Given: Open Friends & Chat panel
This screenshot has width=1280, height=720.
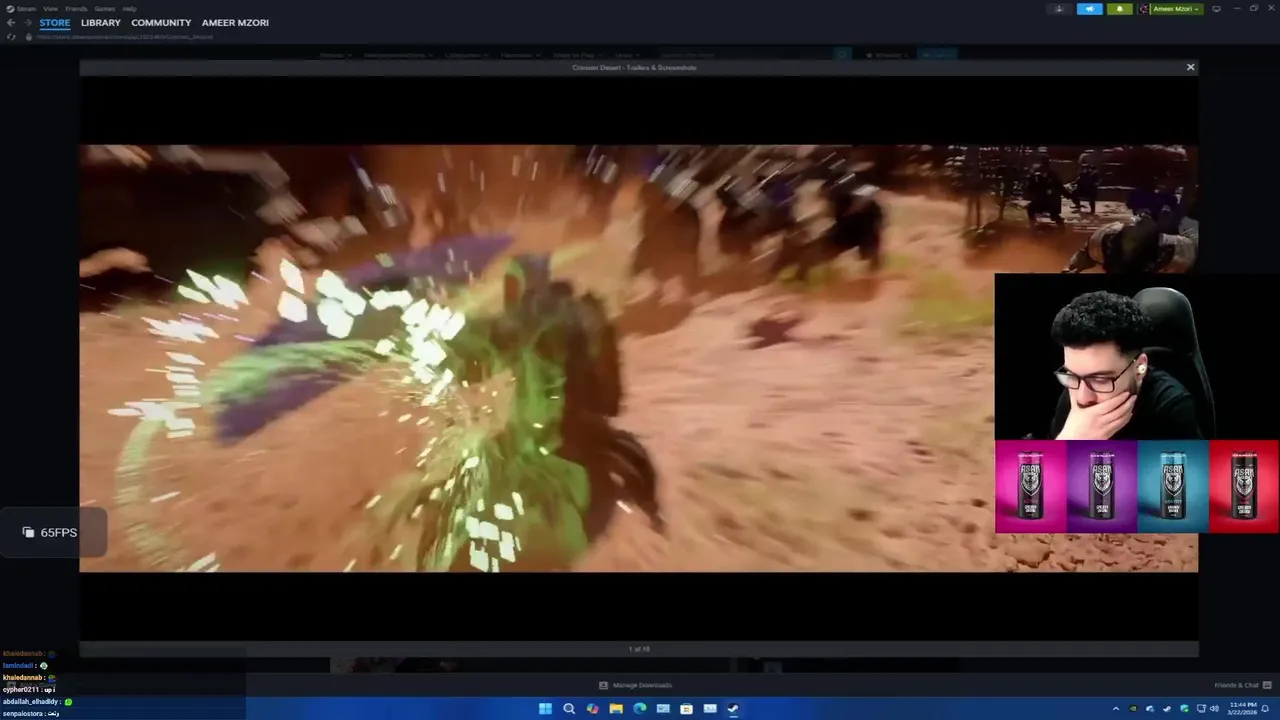Looking at the screenshot, I should (x=1243, y=685).
